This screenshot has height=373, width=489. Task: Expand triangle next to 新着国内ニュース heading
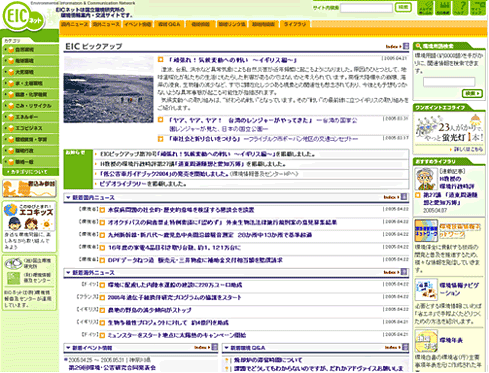pyautogui.click(x=68, y=198)
